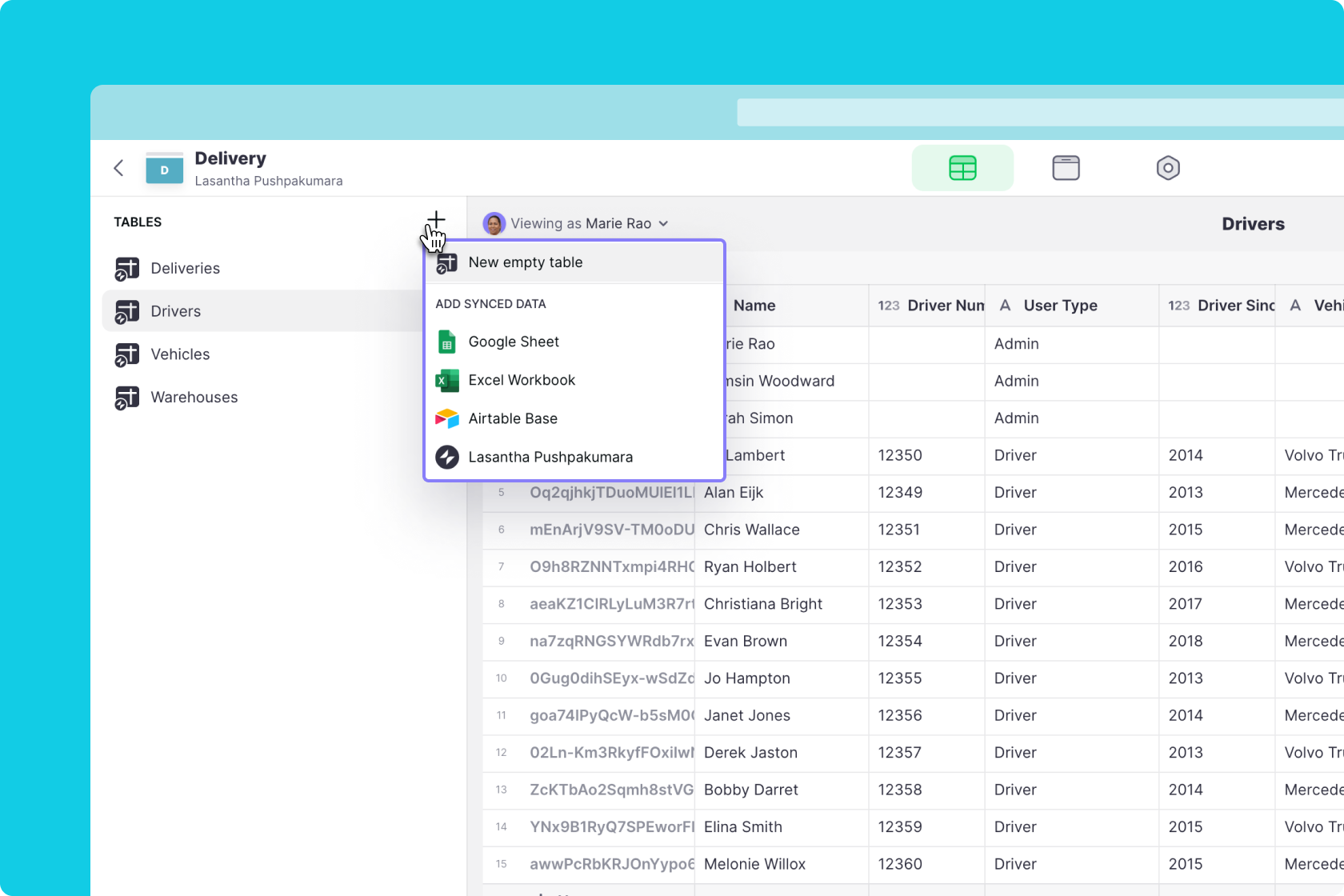Click the Delivery app icon thumbnail
The width and height of the screenshot is (1344, 896).
165,169
